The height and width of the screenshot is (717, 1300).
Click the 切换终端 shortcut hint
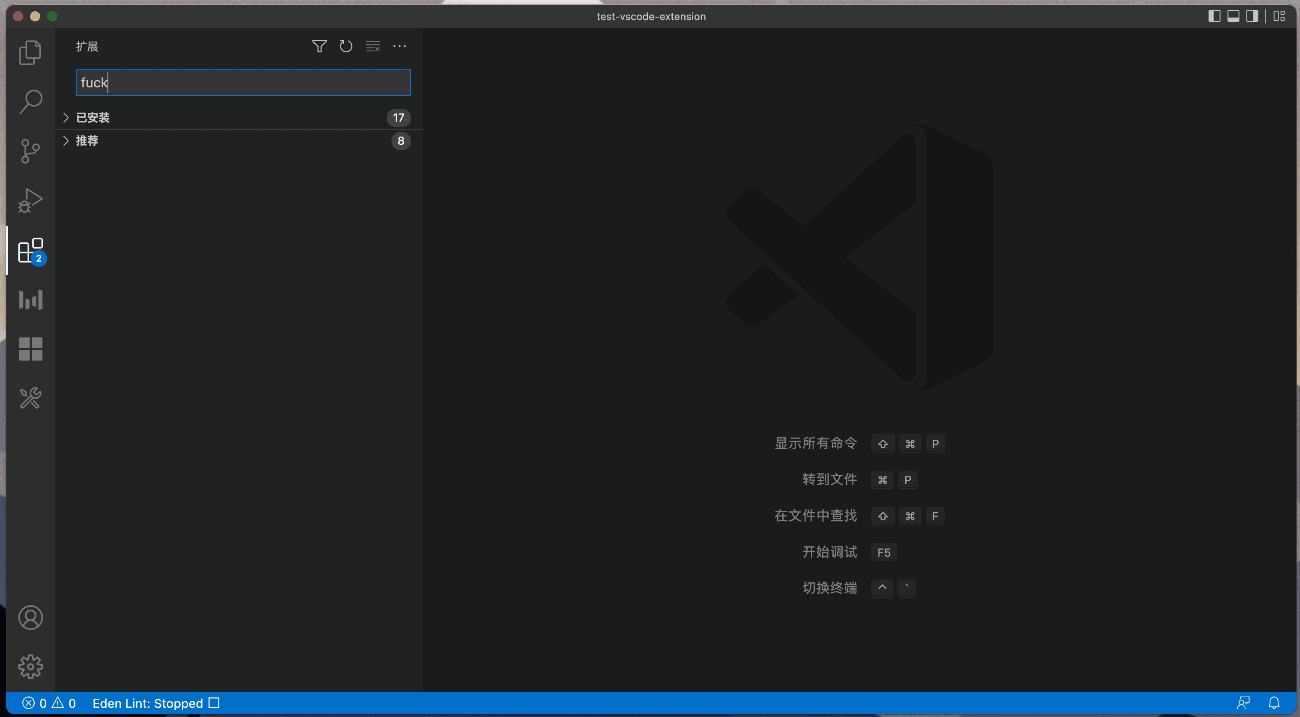tap(830, 588)
